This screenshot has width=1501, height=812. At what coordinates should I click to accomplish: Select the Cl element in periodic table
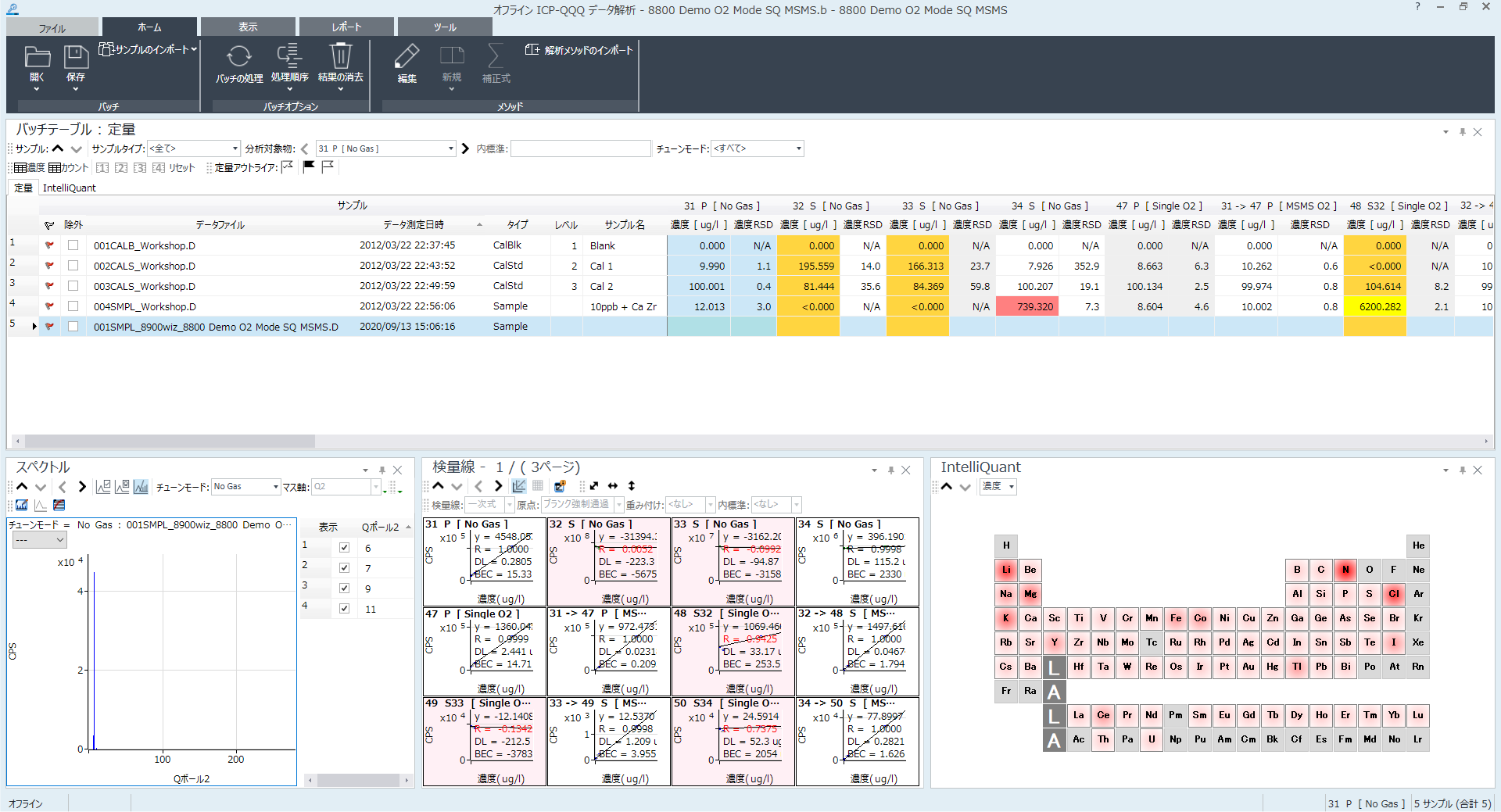point(1394,594)
